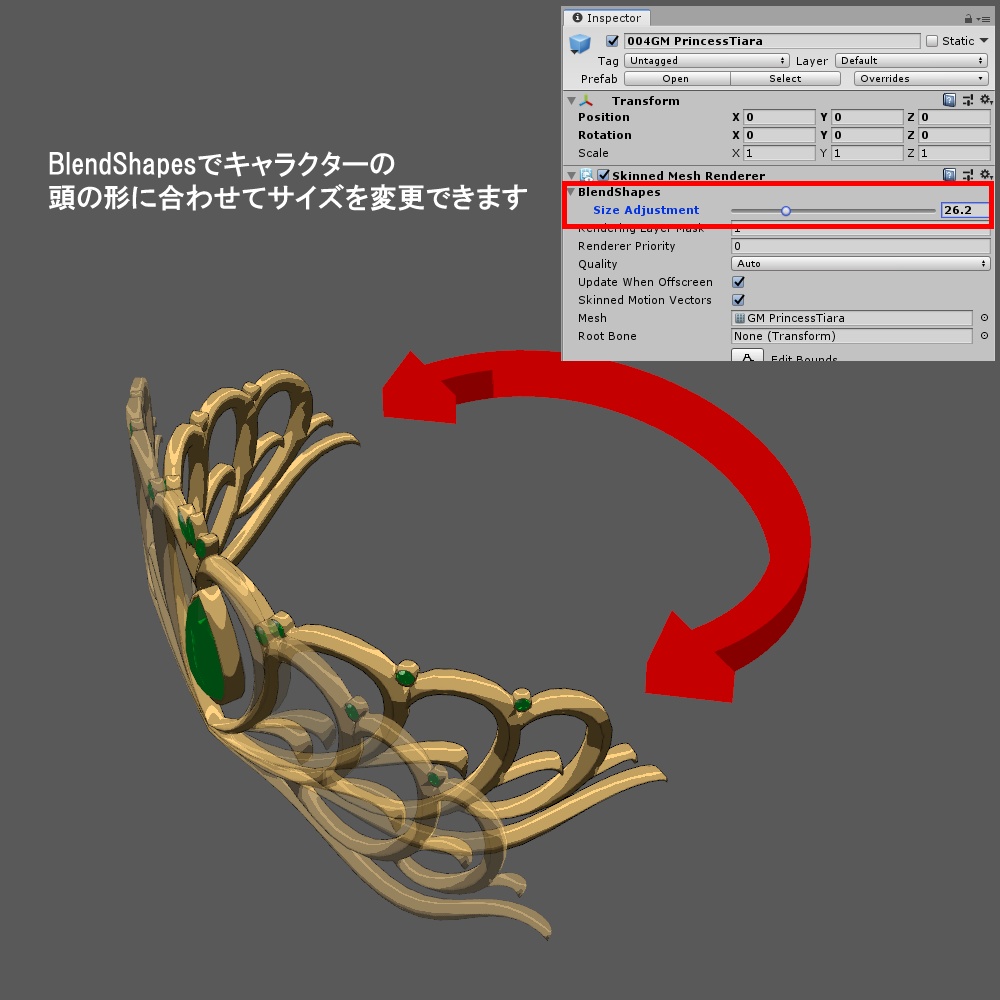1000x1000 pixels.
Task: Click the Rotation X field
Action: click(x=779, y=135)
